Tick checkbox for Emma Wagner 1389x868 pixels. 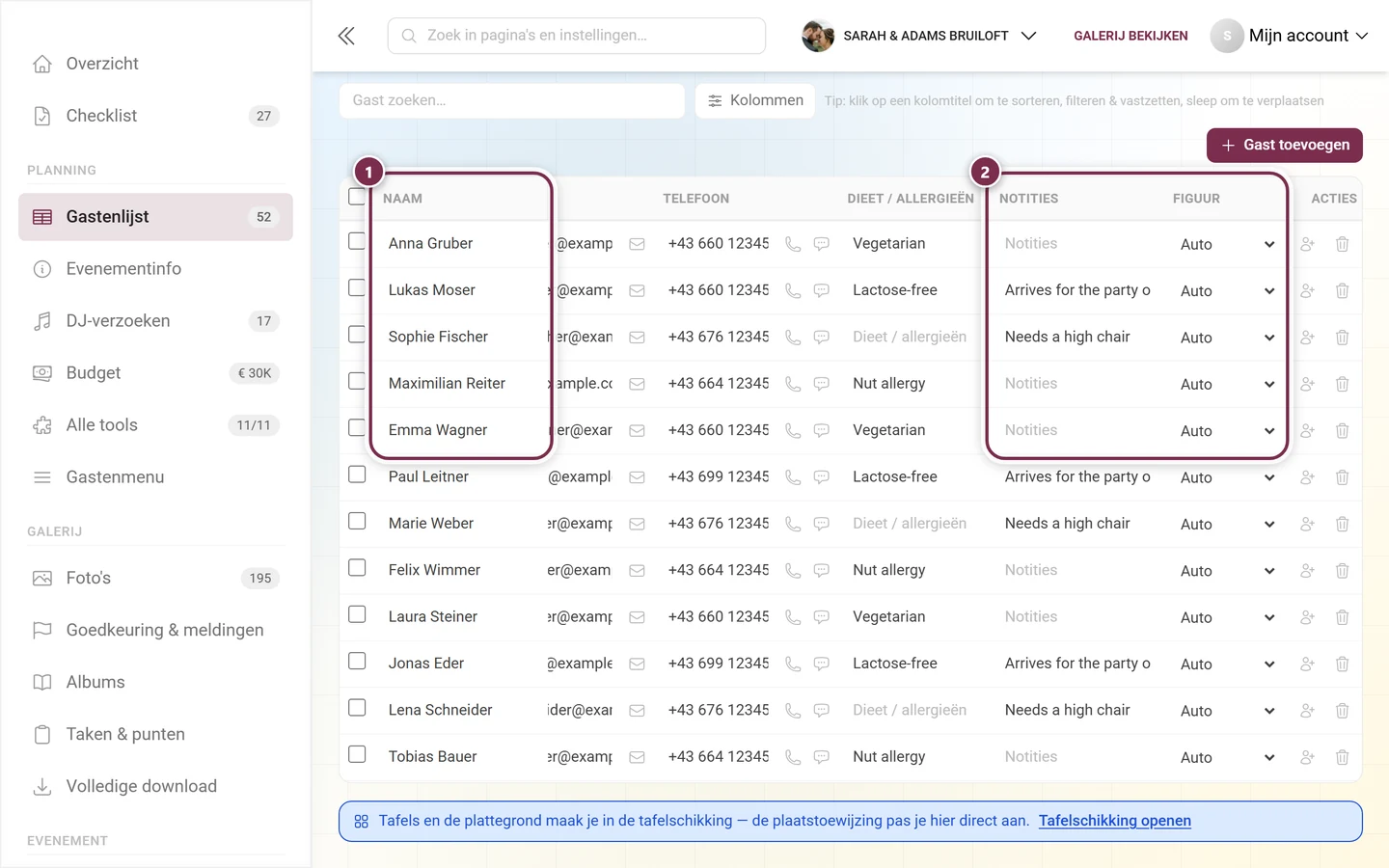click(357, 427)
